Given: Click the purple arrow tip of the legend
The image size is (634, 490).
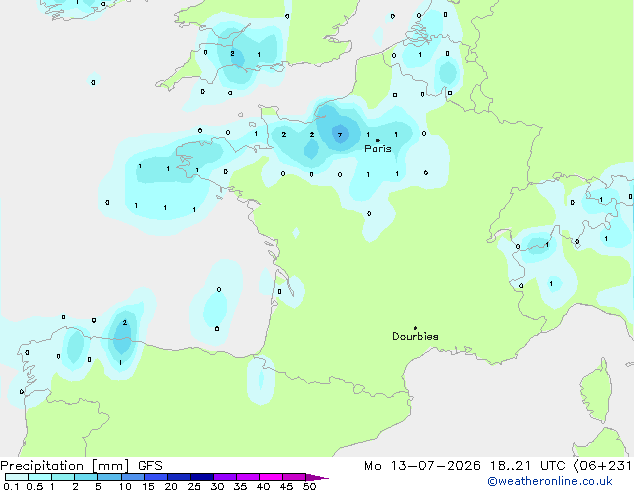Looking at the screenshot, I should point(317,477).
